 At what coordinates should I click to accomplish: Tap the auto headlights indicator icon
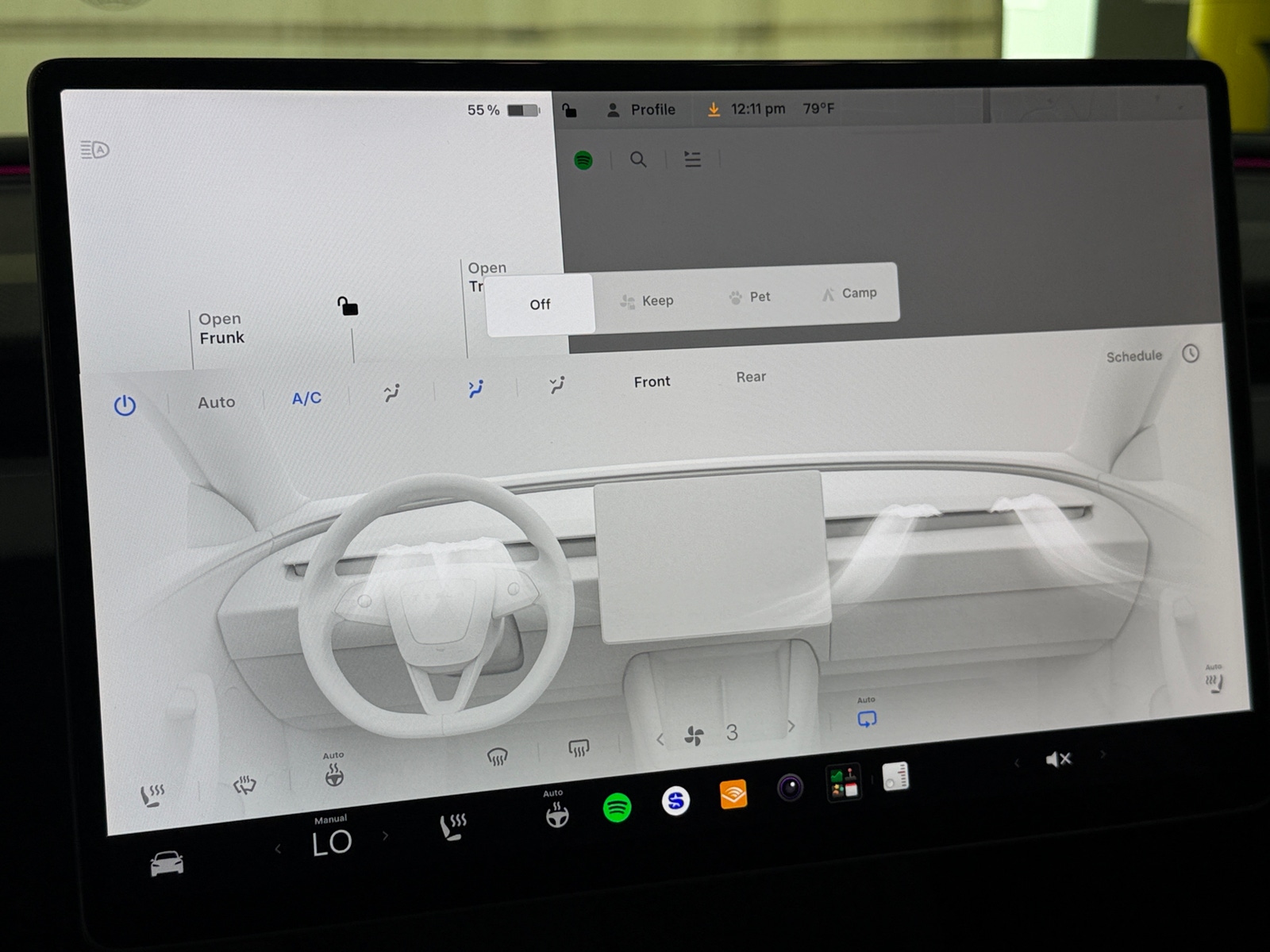click(x=94, y=149)
